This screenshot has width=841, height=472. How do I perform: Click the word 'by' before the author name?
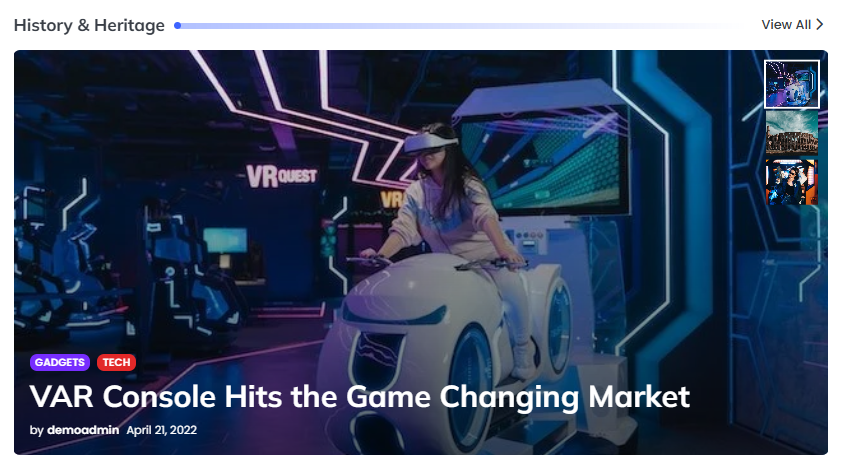[x=36, y=430]
